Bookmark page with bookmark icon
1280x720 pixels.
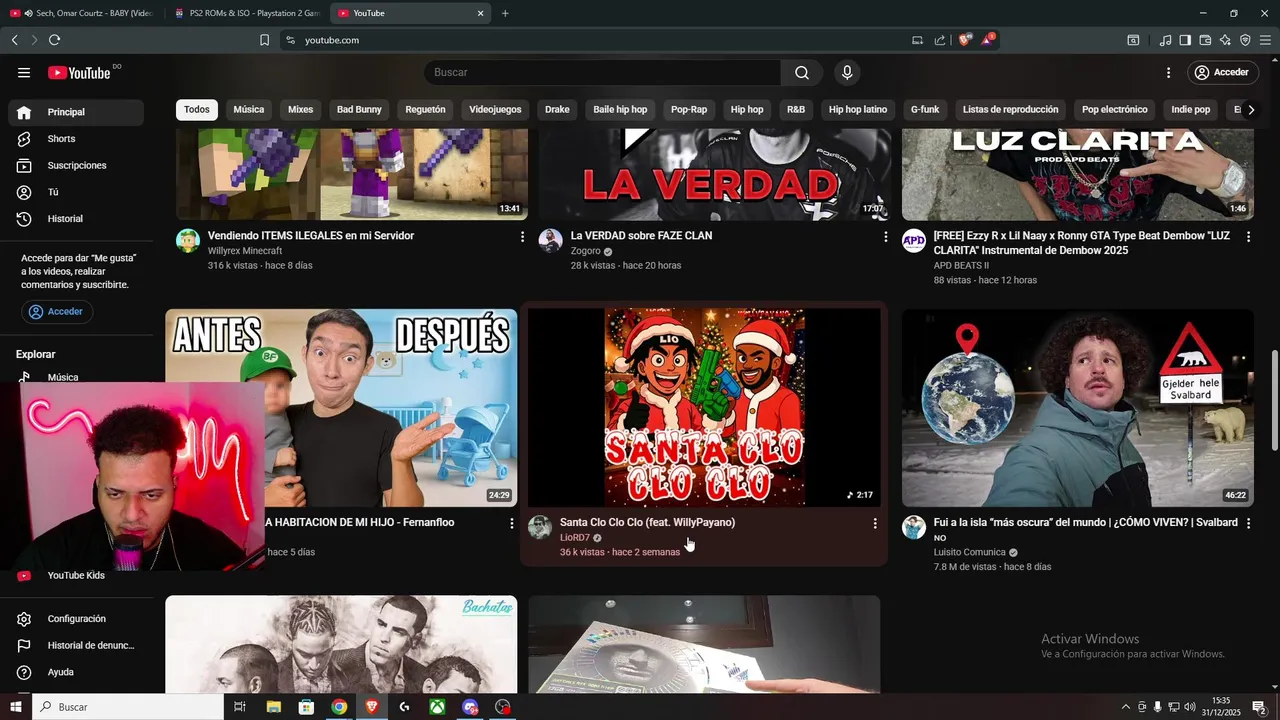pyautogui.click(x=264, y=40)
